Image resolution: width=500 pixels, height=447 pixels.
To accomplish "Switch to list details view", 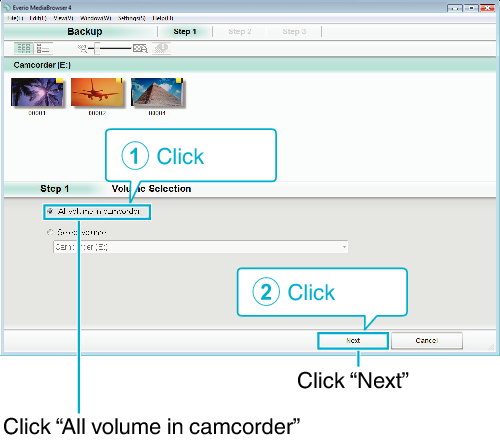I will (43, 48).
